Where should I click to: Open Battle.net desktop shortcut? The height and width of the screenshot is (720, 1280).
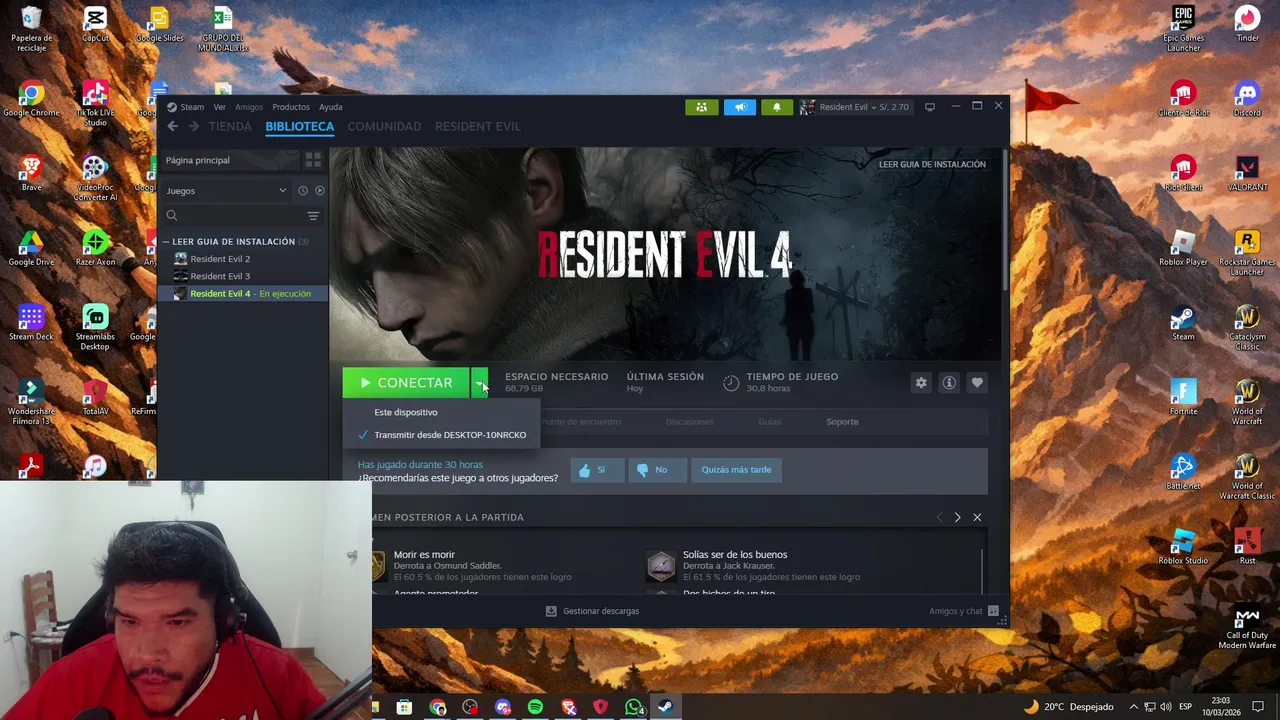click(1183, 472)
